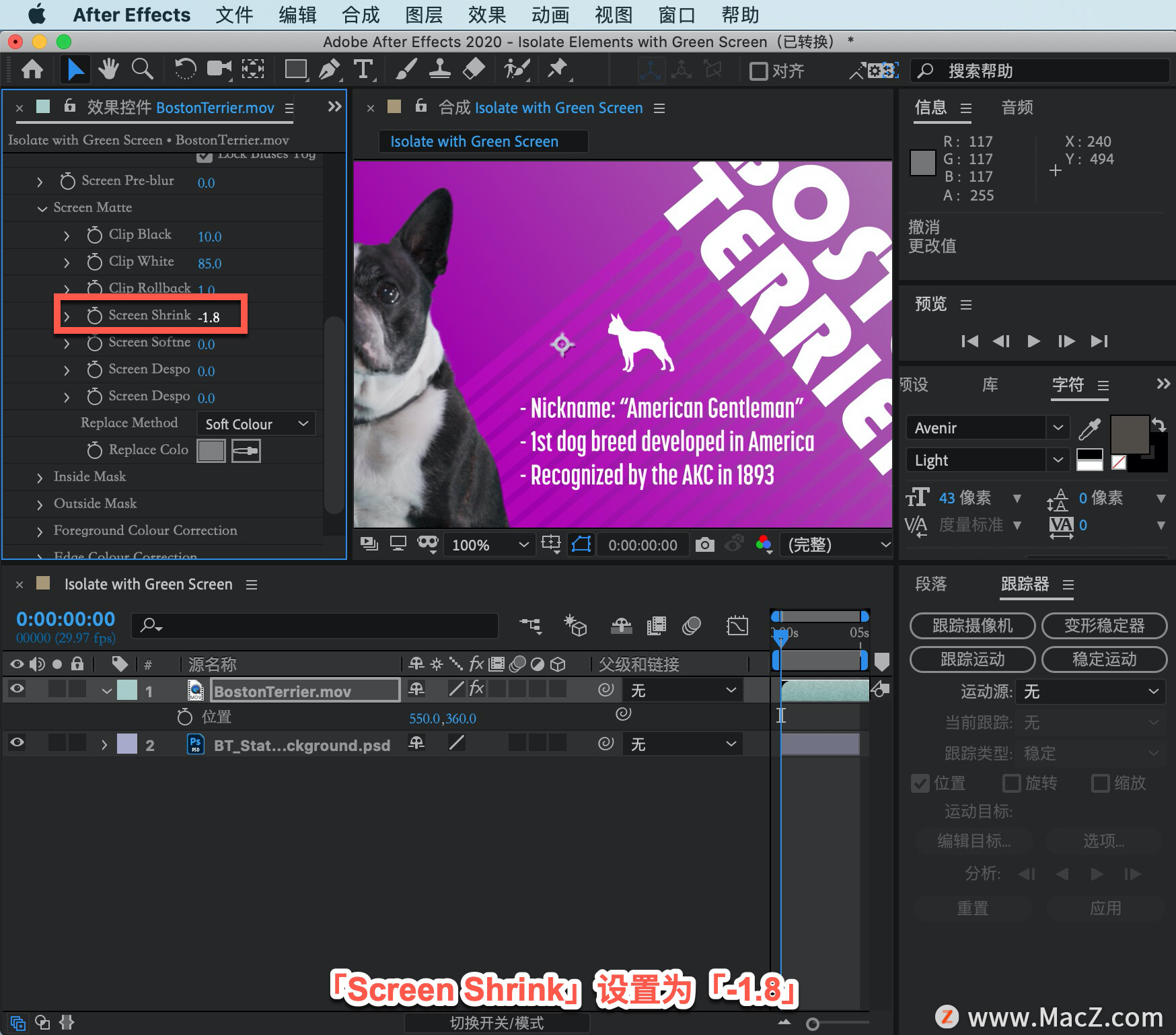Screen dimensions: 1176x1035
Task: Select the Roto Brush tool
Action: (517, 70)
